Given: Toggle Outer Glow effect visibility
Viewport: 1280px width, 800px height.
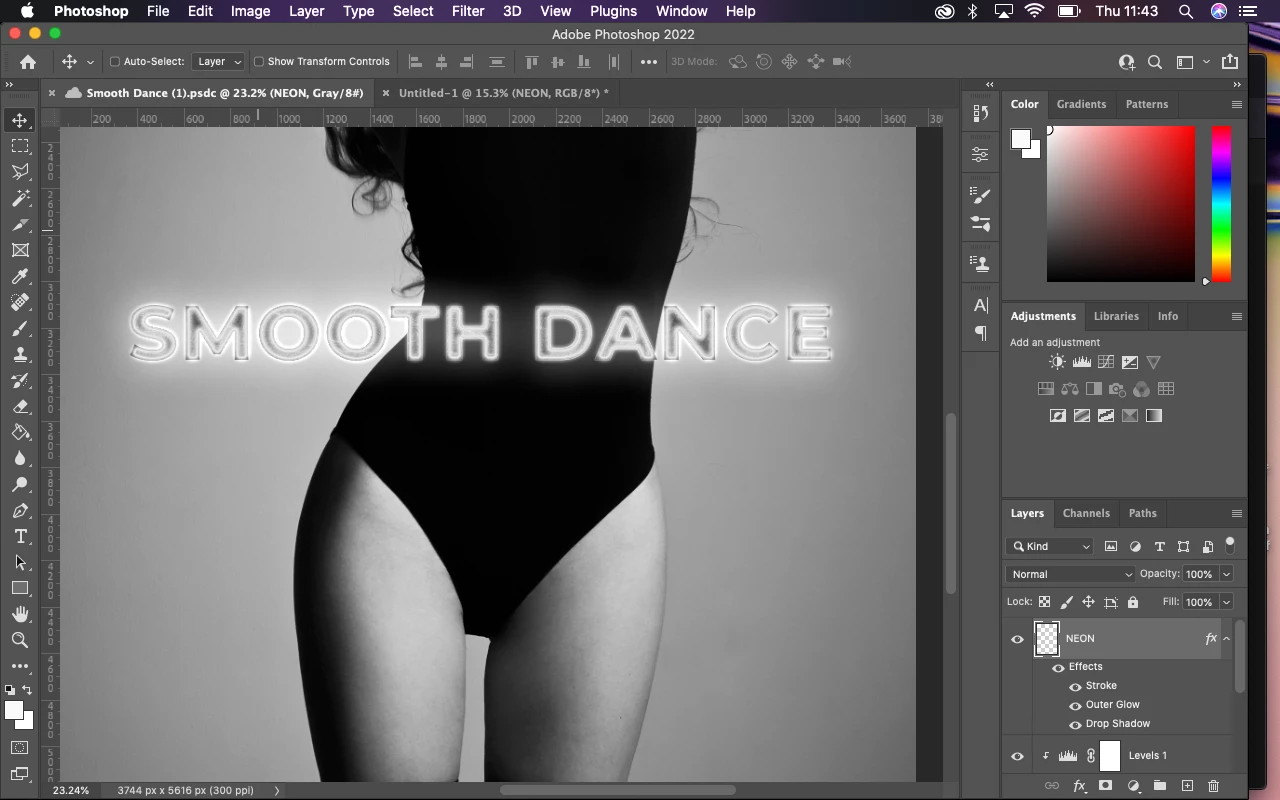Looking at the screenshot, I should click(1075, 705).
